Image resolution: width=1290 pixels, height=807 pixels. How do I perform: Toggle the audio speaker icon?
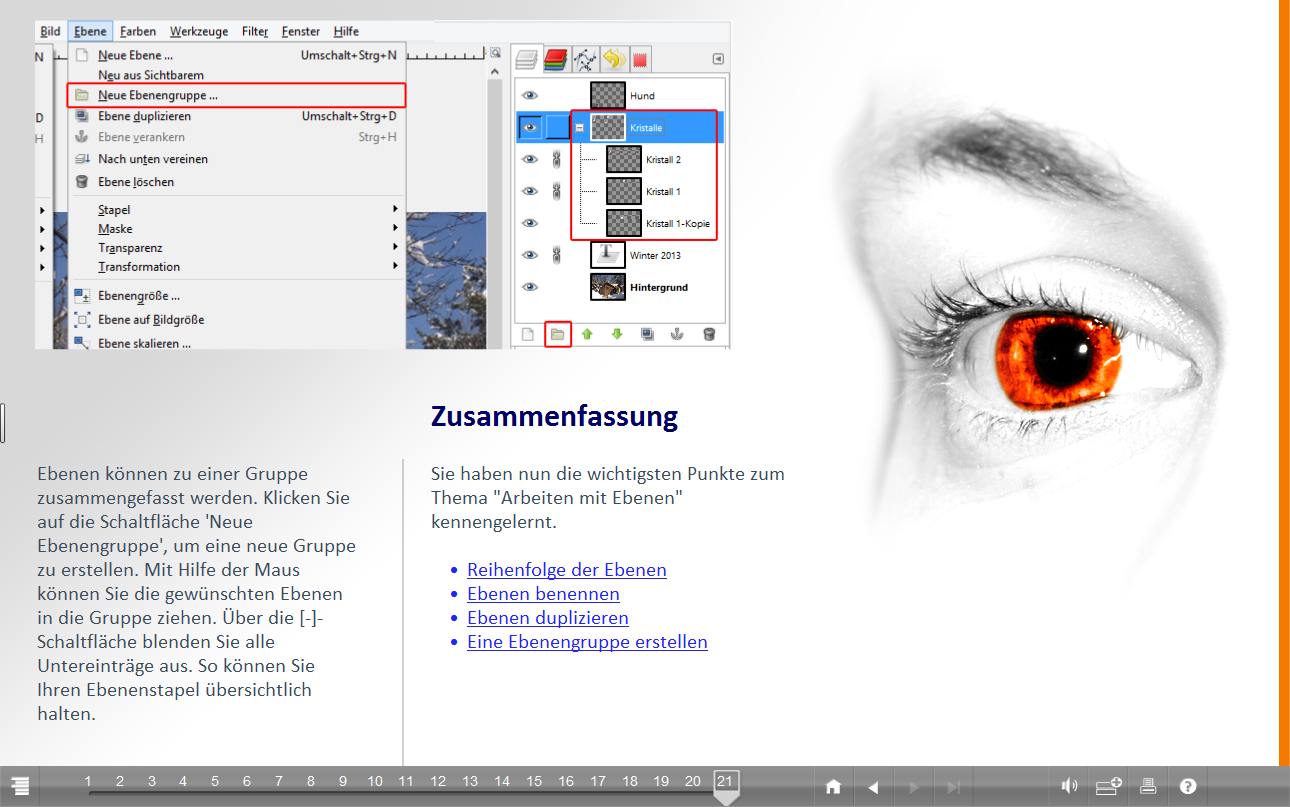pos(1069,786)
